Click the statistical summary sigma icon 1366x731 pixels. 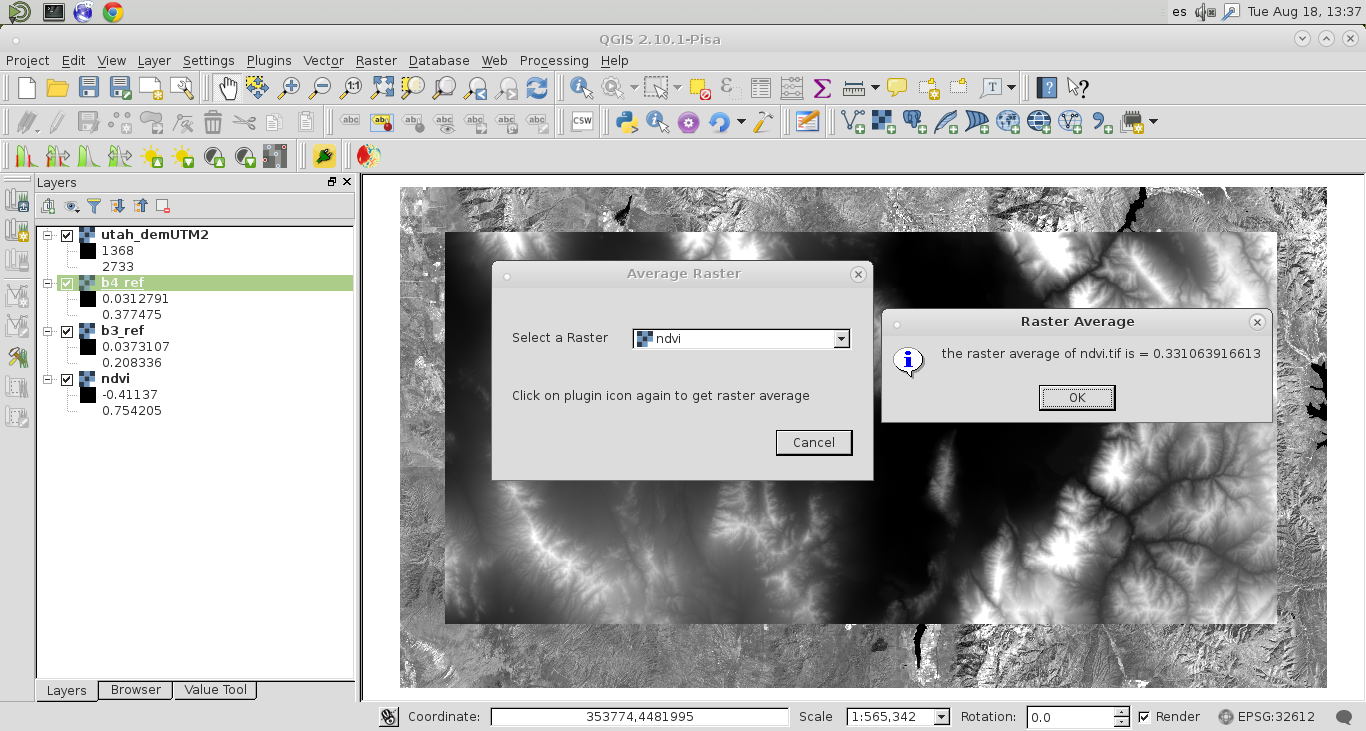pyautogui.click(x=823, y=88)
